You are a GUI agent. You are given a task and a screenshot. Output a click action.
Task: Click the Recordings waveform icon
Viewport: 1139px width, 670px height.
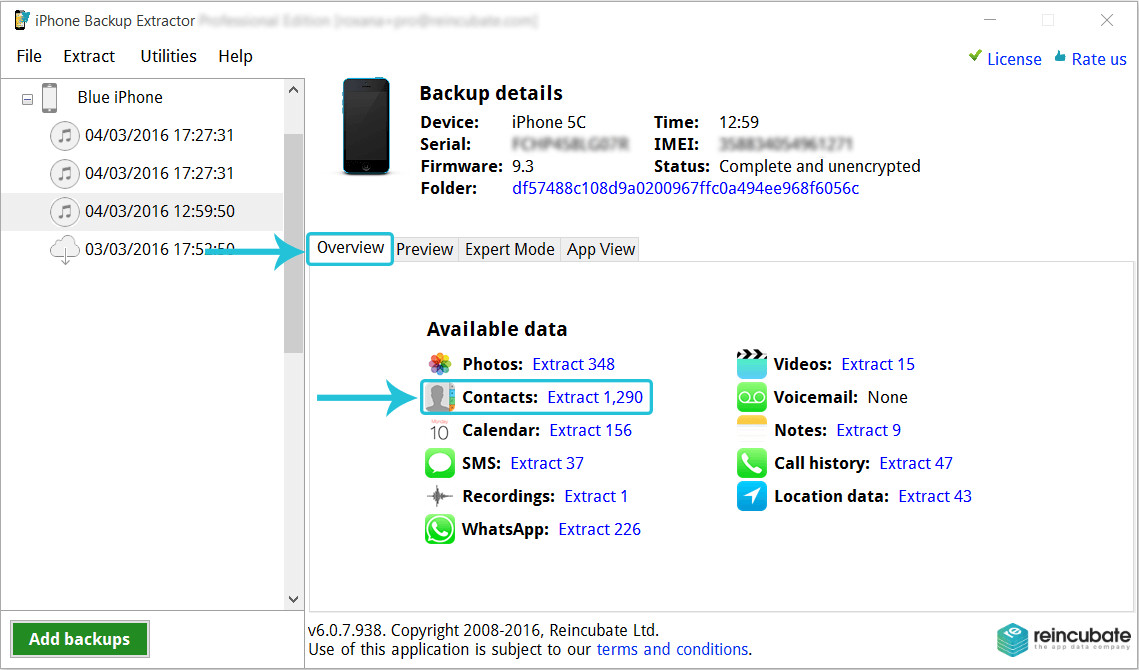click(439, 496)
